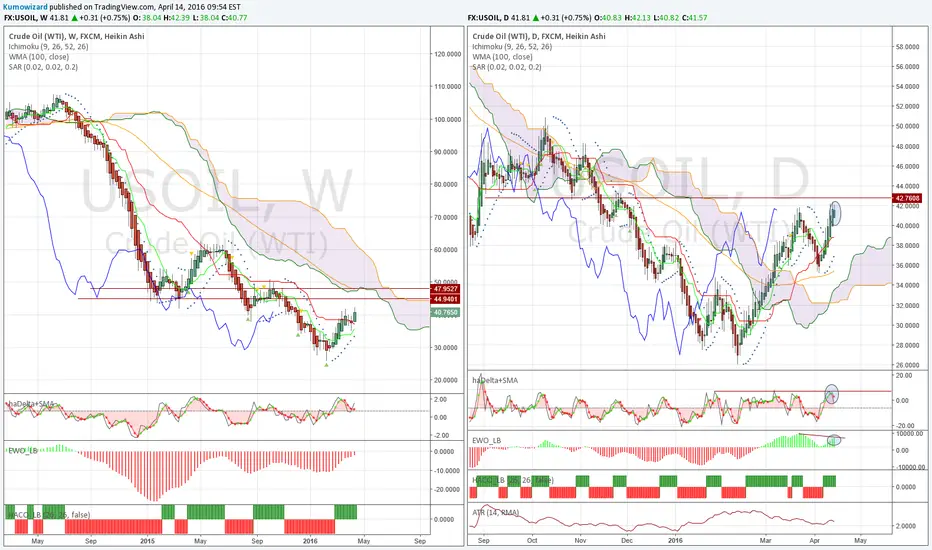Select the ellipse around the latest daily candle

coord(835,213)
